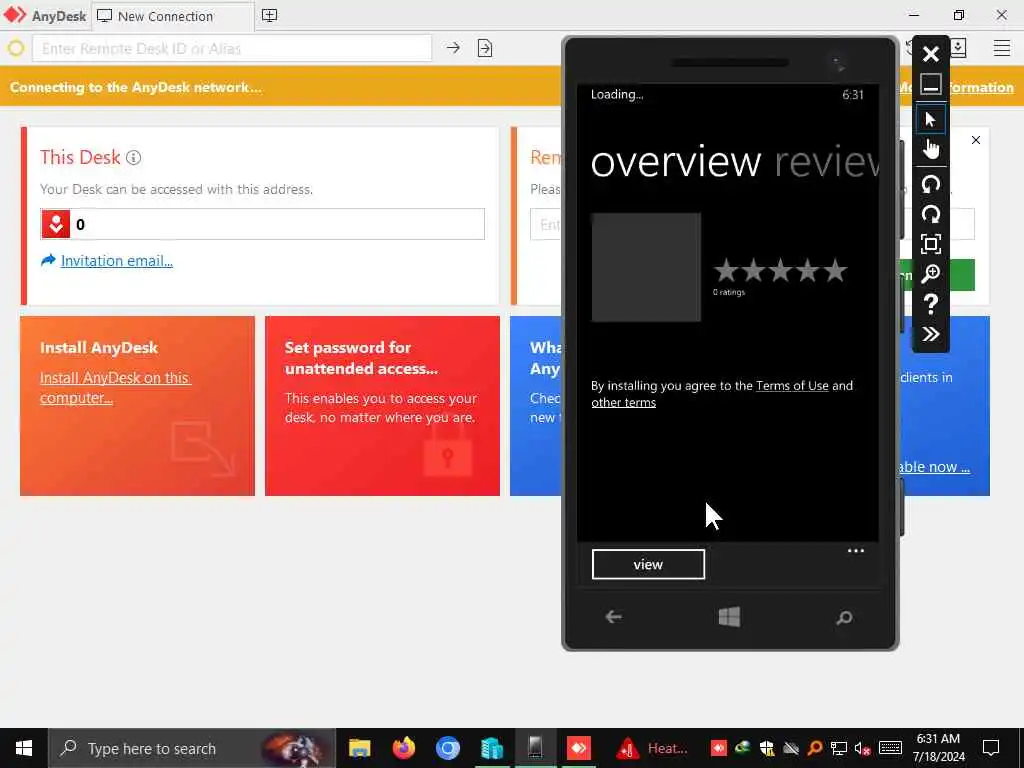Viewport: 1024px width, 768px height.
Task: Open the Invitation email link
Action: coord(116,261)
